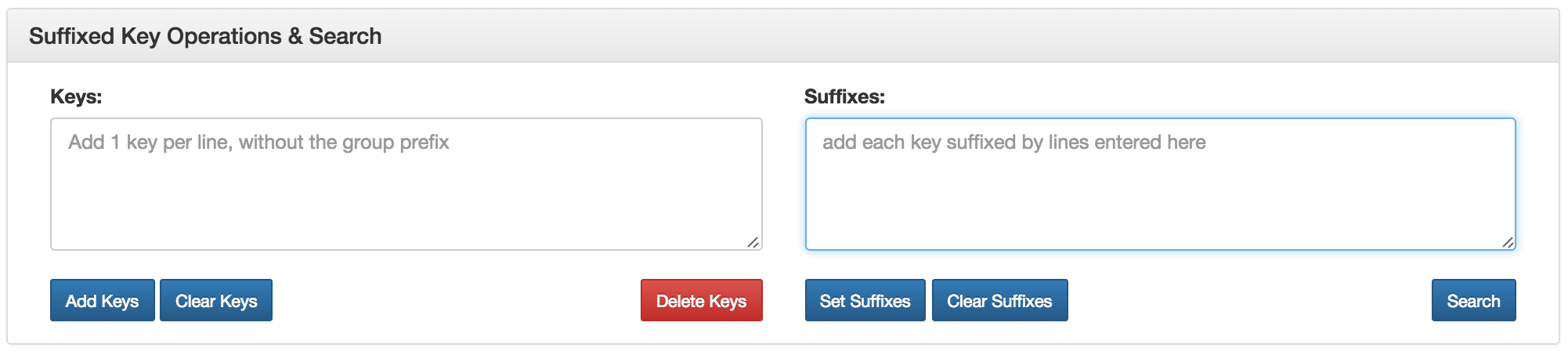This screenshot has height=351, width=1568.
Task: Click blank space between Clear Keys and Delete Keys
Action: [456, 301]
